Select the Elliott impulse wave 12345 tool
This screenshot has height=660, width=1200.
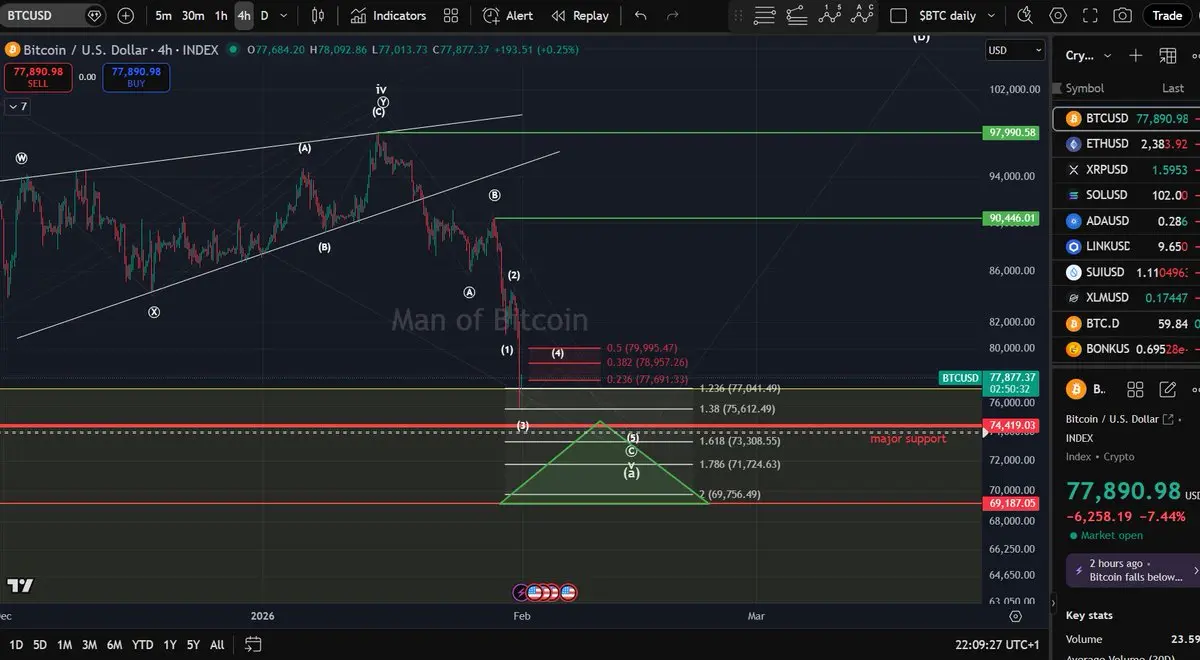click(829, 15)
